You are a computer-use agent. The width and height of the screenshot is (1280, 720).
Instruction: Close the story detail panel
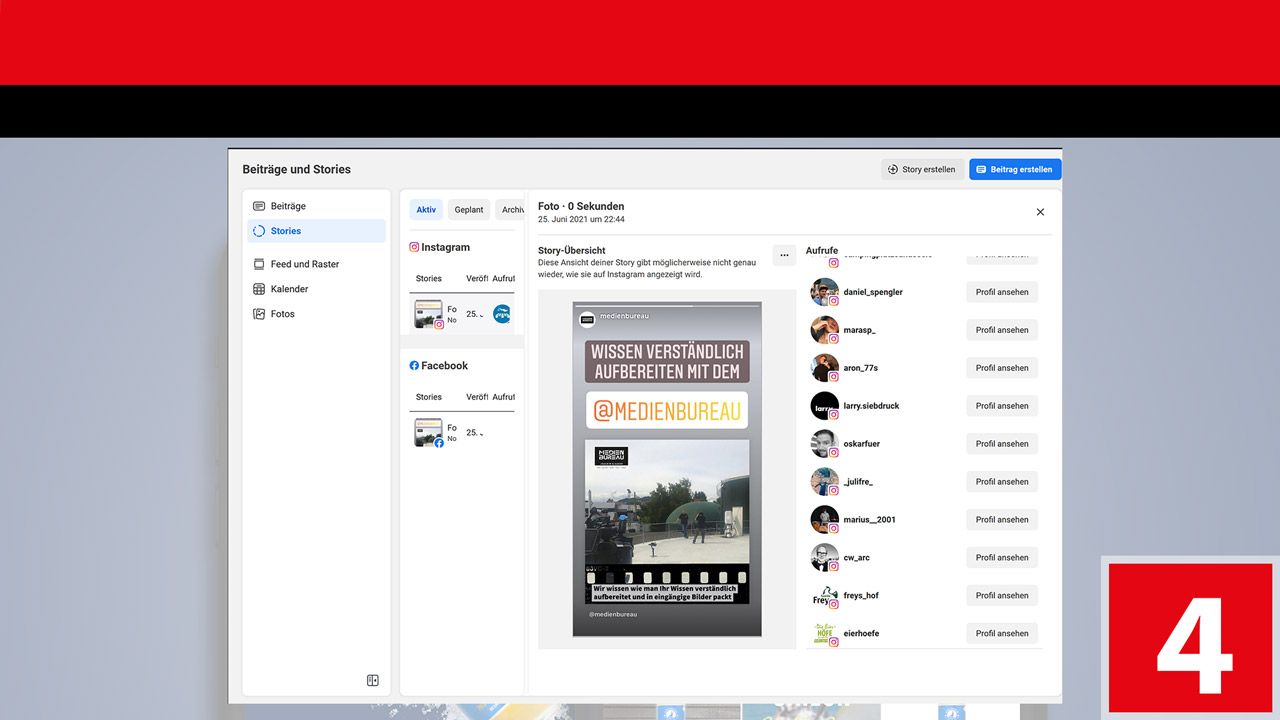coord(1040,212)
